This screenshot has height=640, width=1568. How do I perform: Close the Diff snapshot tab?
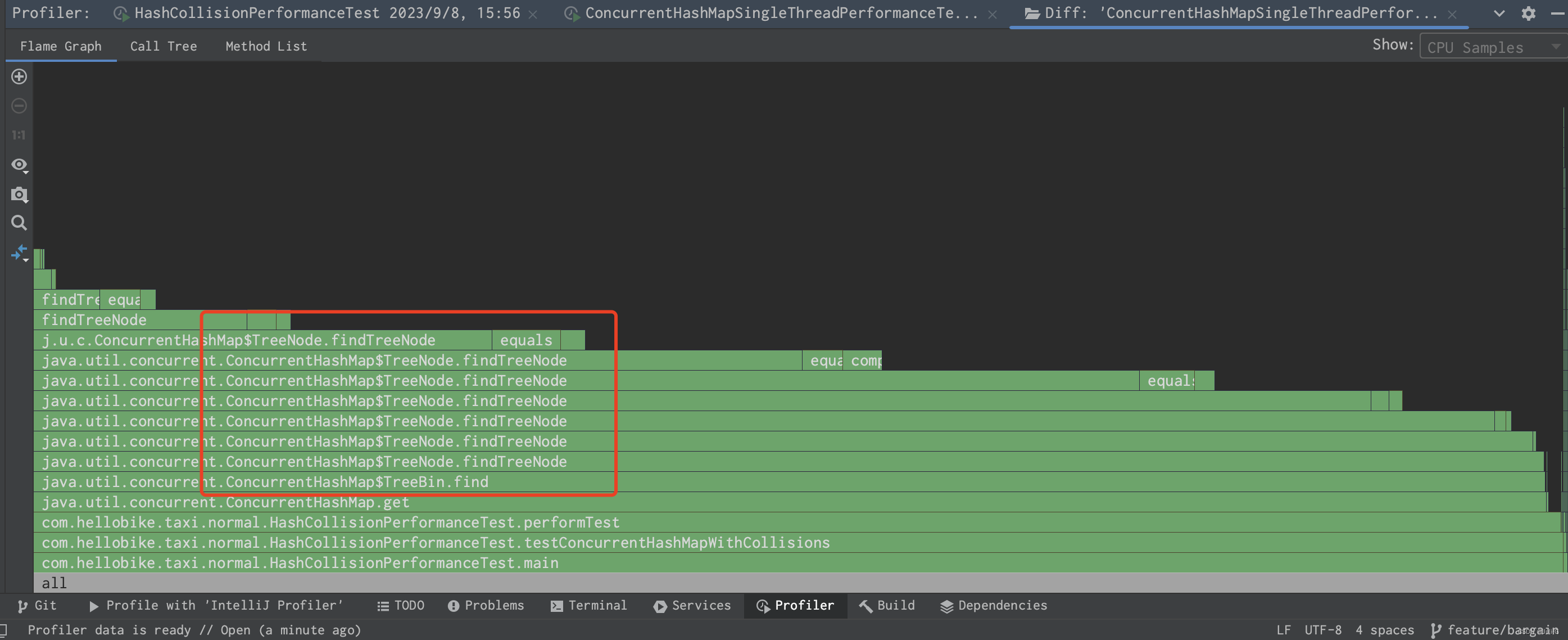click(x=1452, y=14)
